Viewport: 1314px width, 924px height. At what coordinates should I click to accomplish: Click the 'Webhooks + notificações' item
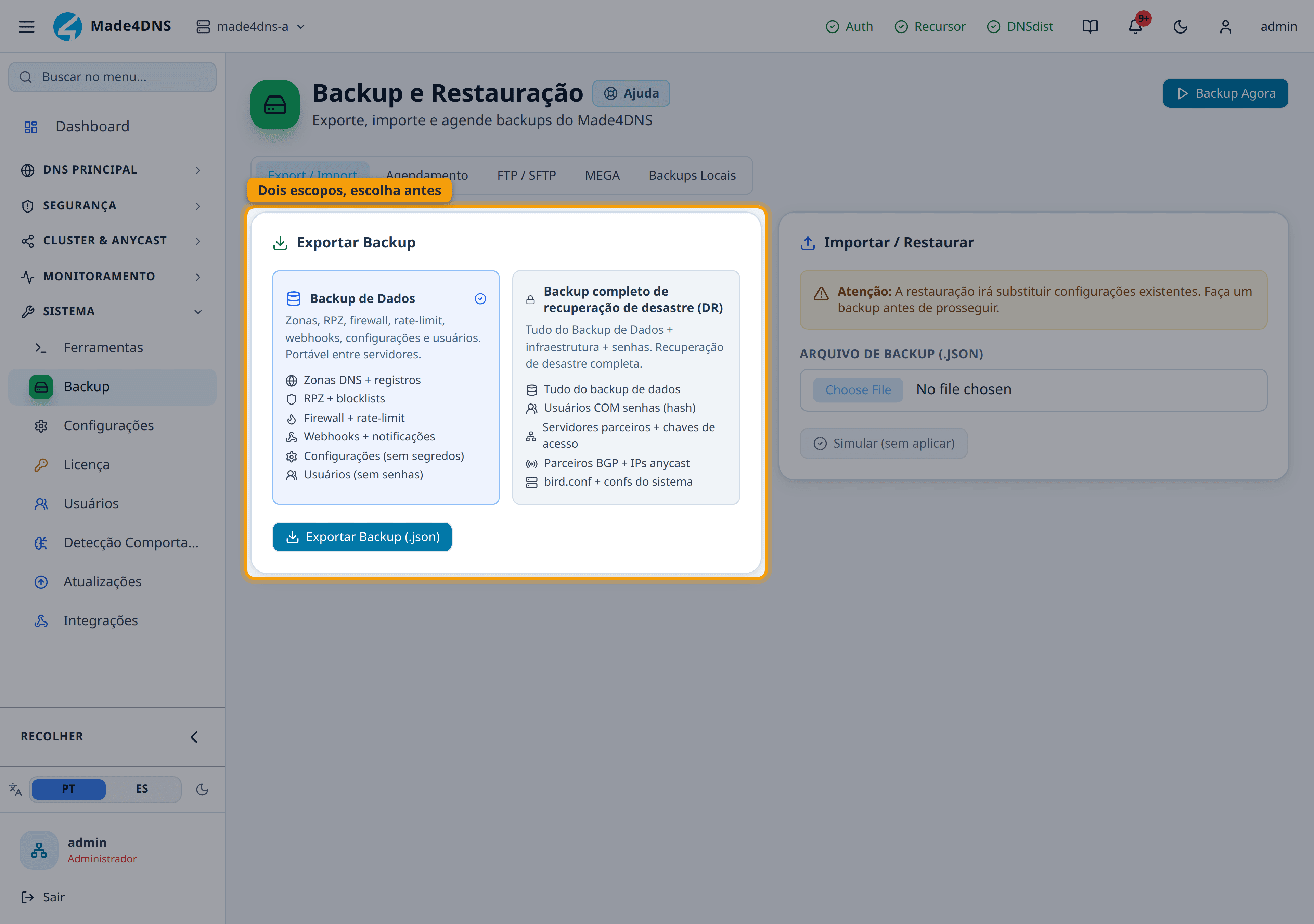point(361,437)
